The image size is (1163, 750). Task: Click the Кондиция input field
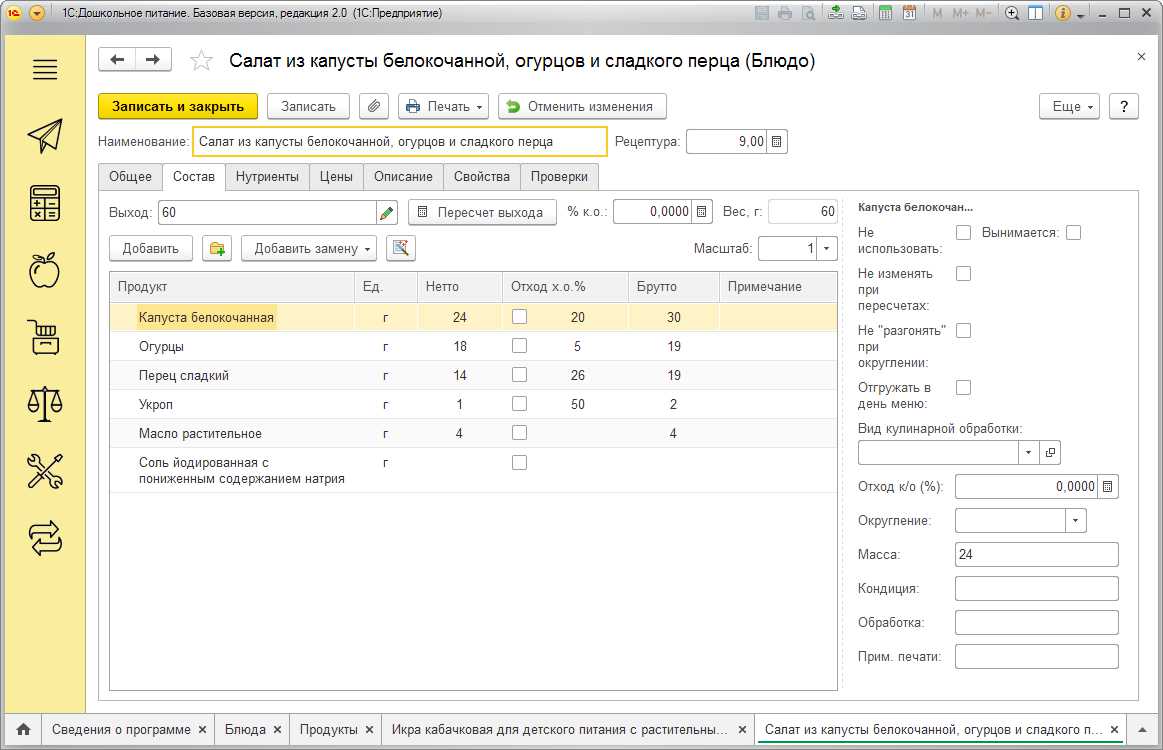point(1036,588)
